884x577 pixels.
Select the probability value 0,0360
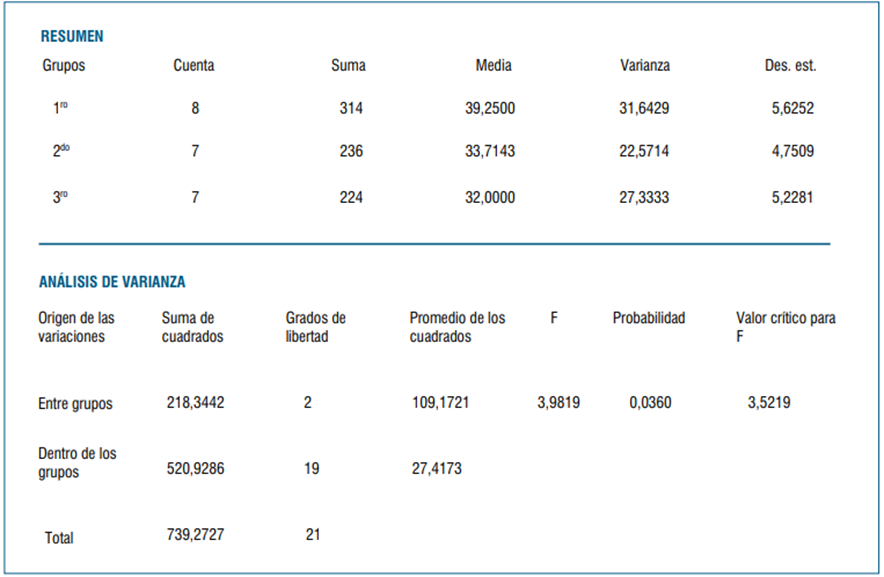coord(651,403)
